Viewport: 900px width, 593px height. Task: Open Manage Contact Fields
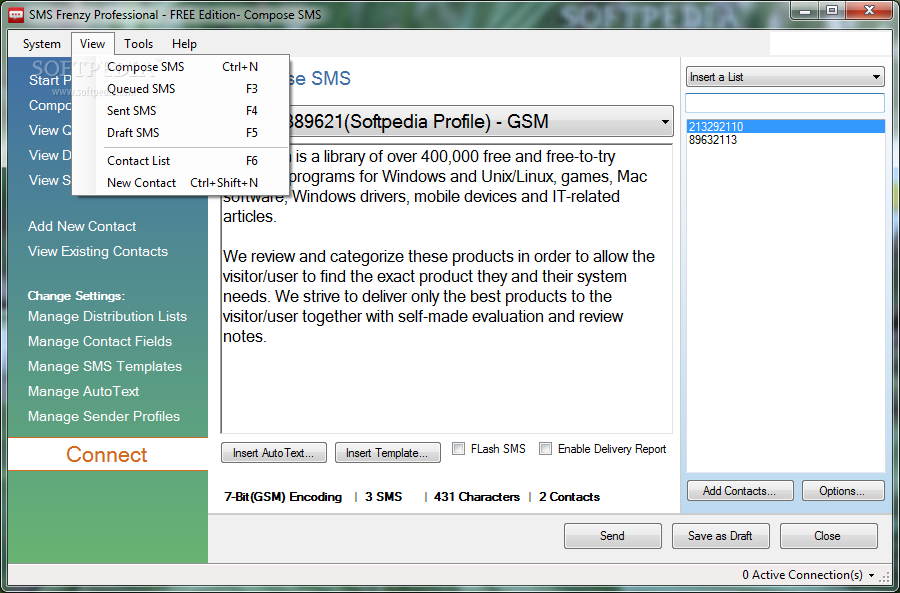point(100,342)
